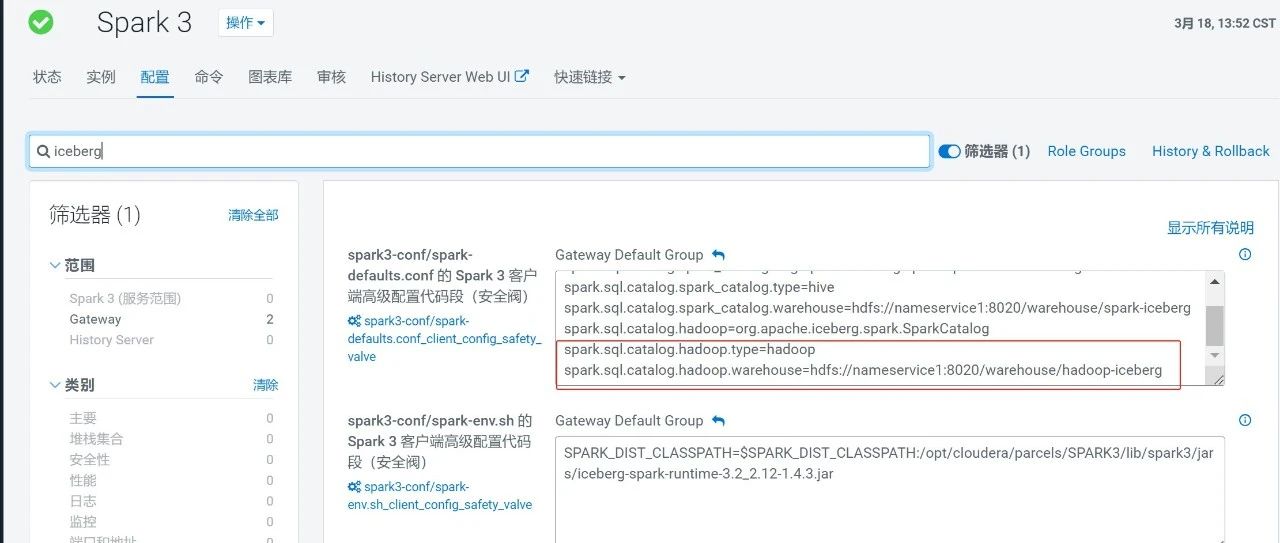This screenshot has width=1280, height=543.
Task: Click the search magnifier icon
Action: [x=43, y=151]
